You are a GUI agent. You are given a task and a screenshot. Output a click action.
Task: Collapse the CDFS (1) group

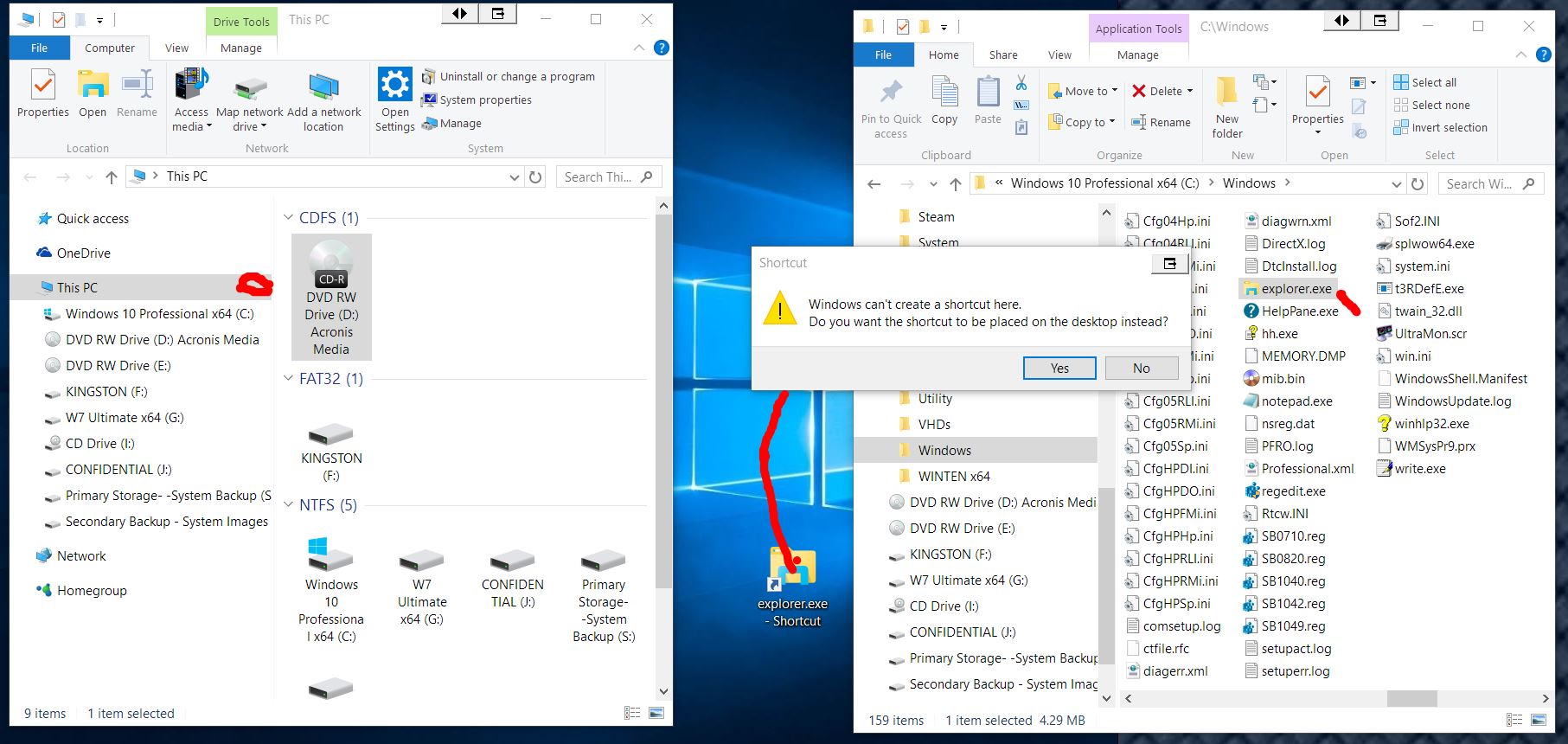[289, 218]
